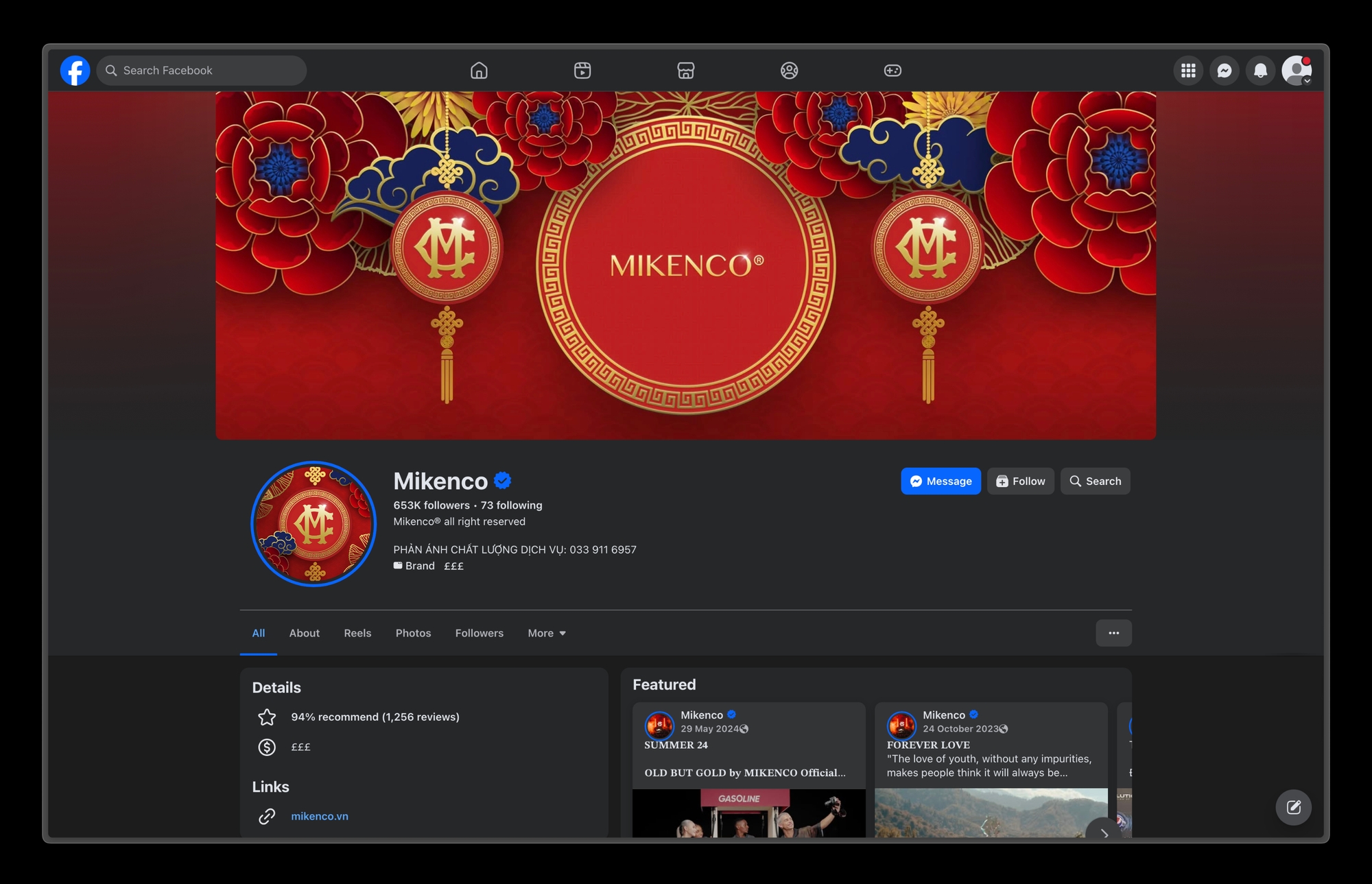This screenshot has height=884, width=1372.
Task: Open the Messenger icon in the top bar
Action: pyautogui.click(x=1225, y=71)
